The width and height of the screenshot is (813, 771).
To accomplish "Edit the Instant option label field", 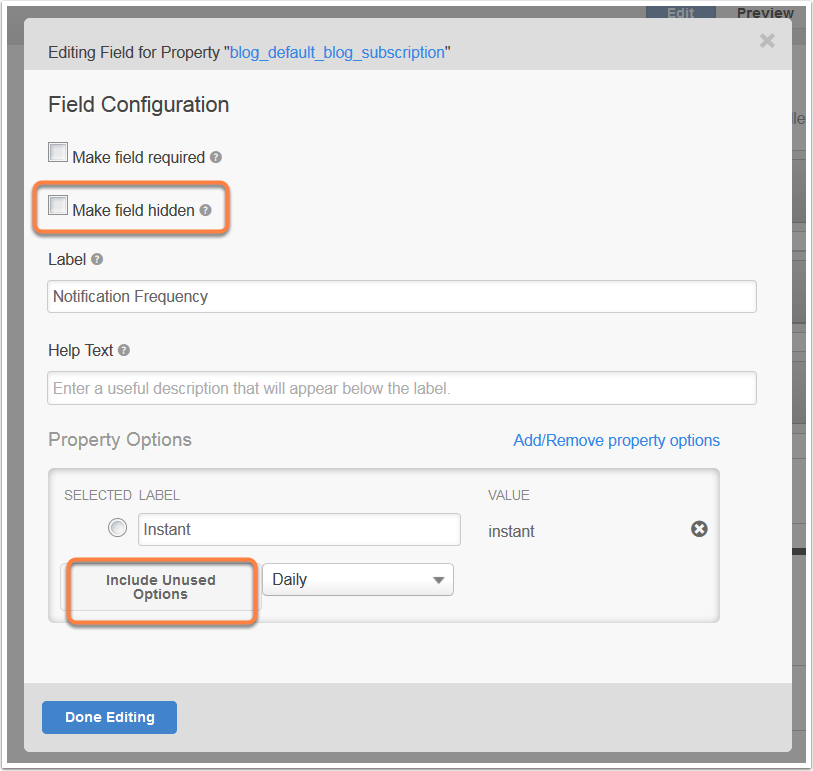I will point(299,529).
